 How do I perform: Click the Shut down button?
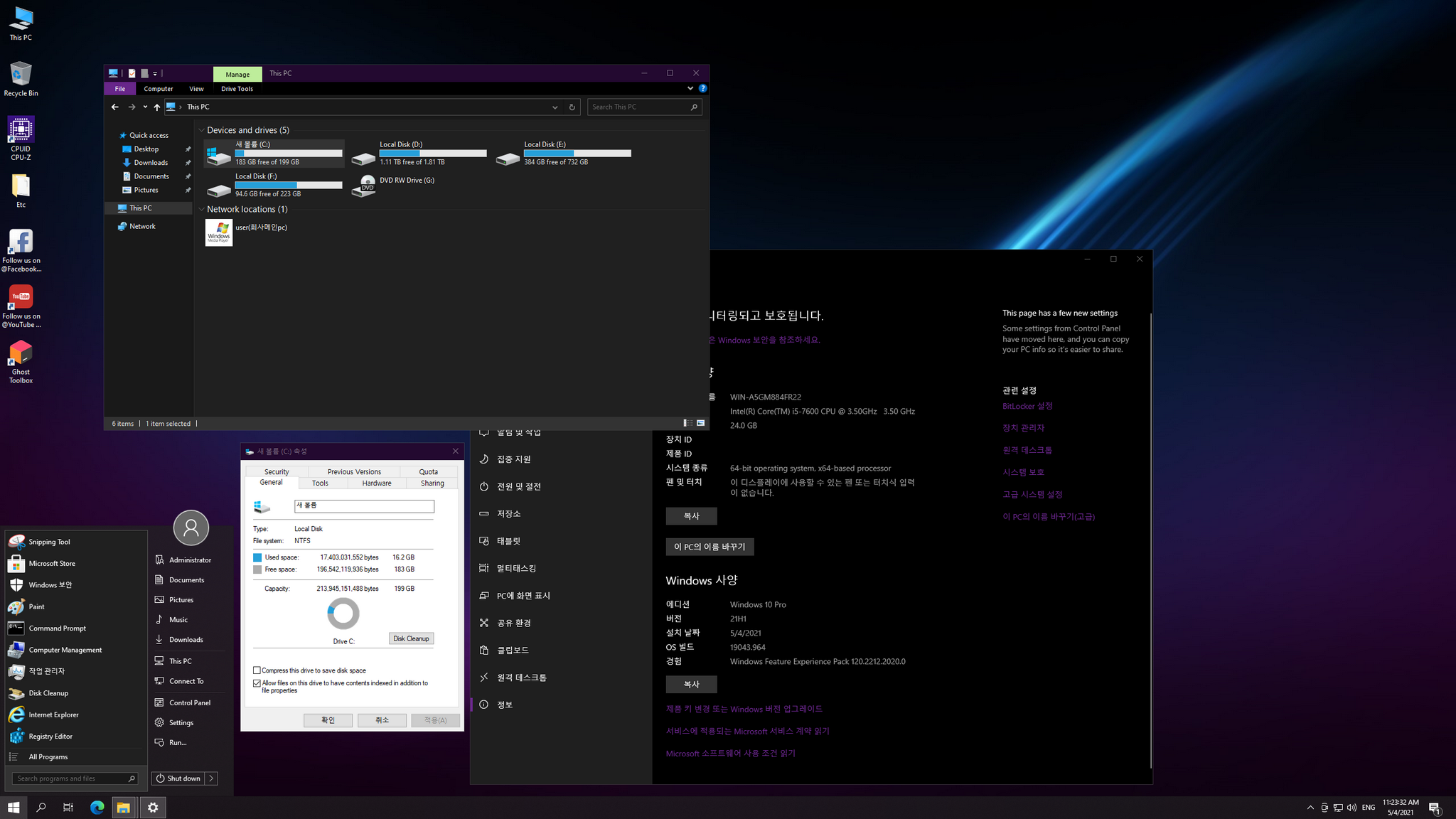coord(178,778)
